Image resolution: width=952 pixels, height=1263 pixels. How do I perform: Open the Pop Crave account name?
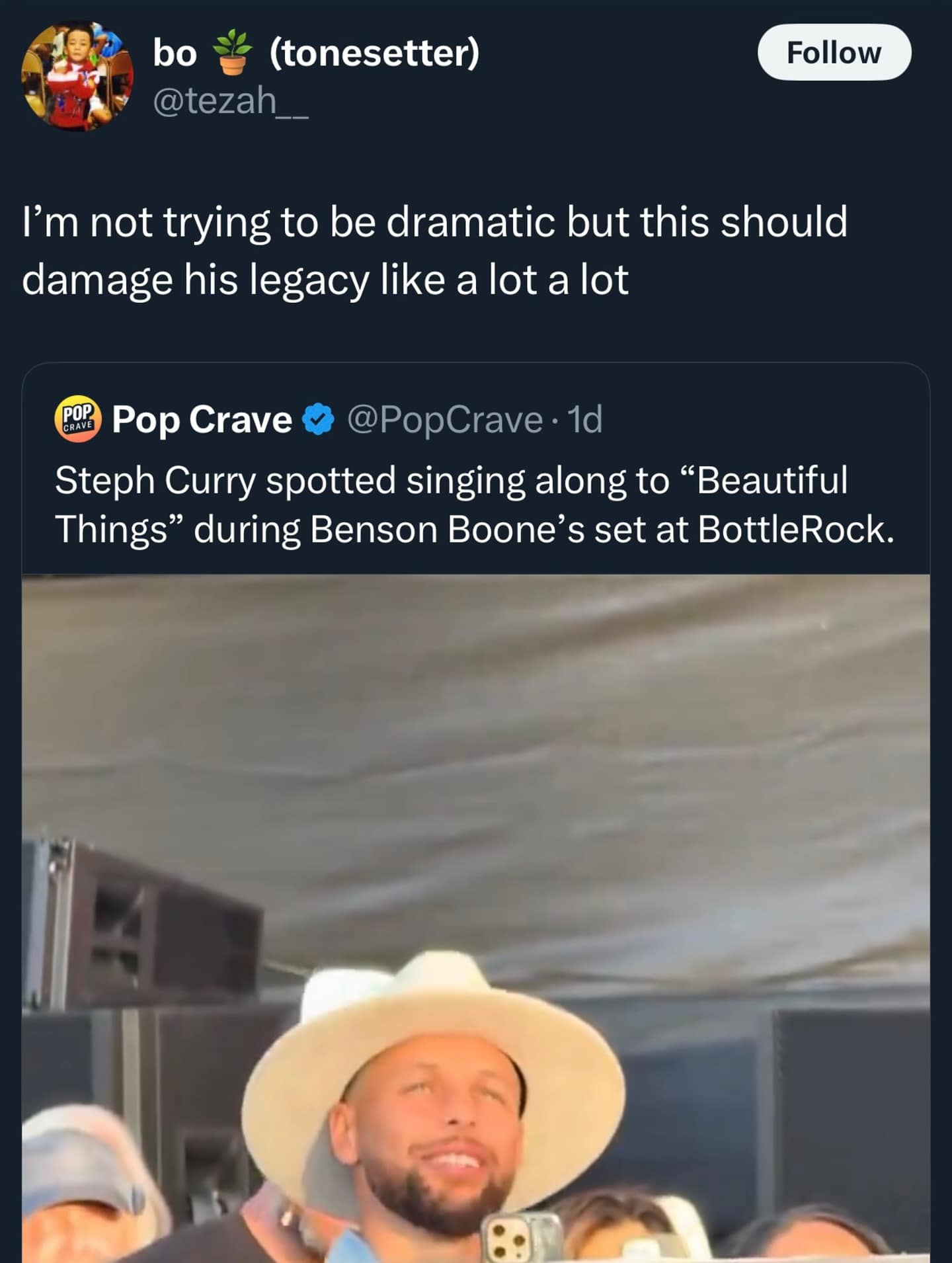tap(202, 419)
